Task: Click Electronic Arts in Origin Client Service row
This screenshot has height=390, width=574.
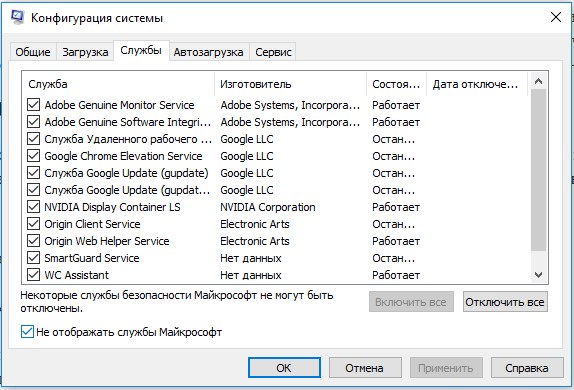Action: click(x=255, y=224)
